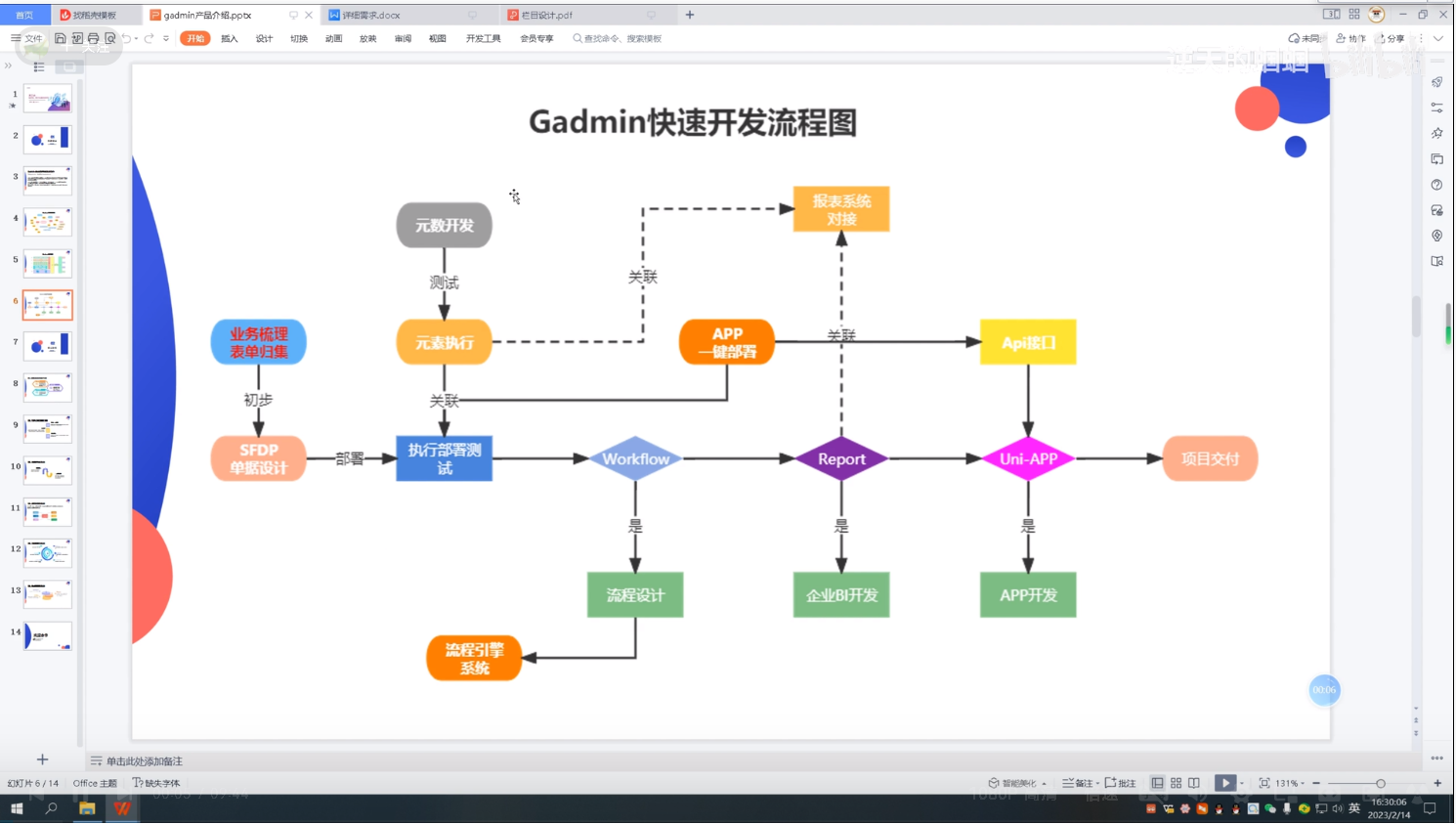The height and width of the screenshot is (824, 1456).
Task: Click the star icon in right sidebar
Action: 1436,133
